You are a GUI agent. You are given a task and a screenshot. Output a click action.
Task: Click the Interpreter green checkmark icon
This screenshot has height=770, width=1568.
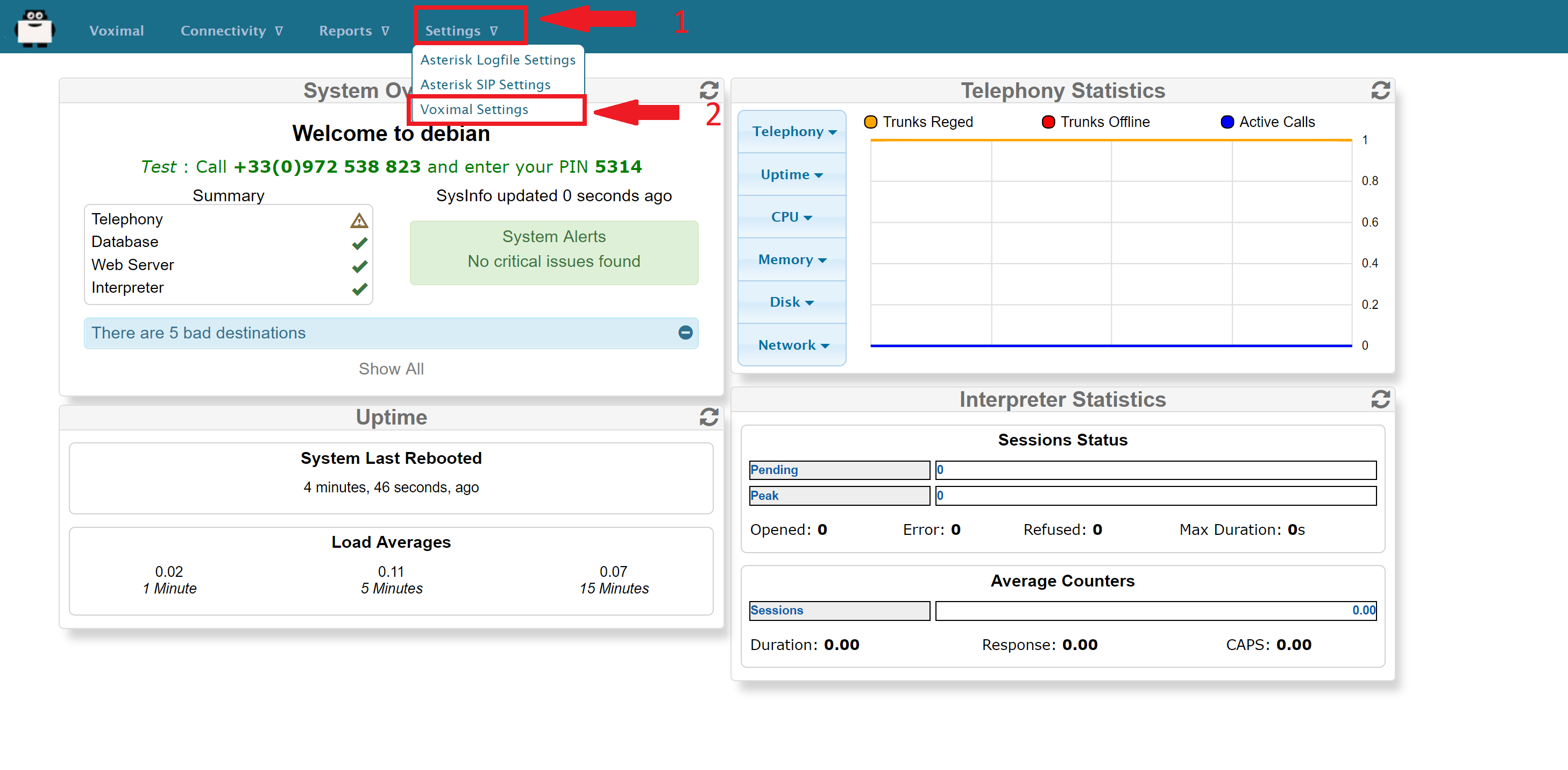[359, 288]
